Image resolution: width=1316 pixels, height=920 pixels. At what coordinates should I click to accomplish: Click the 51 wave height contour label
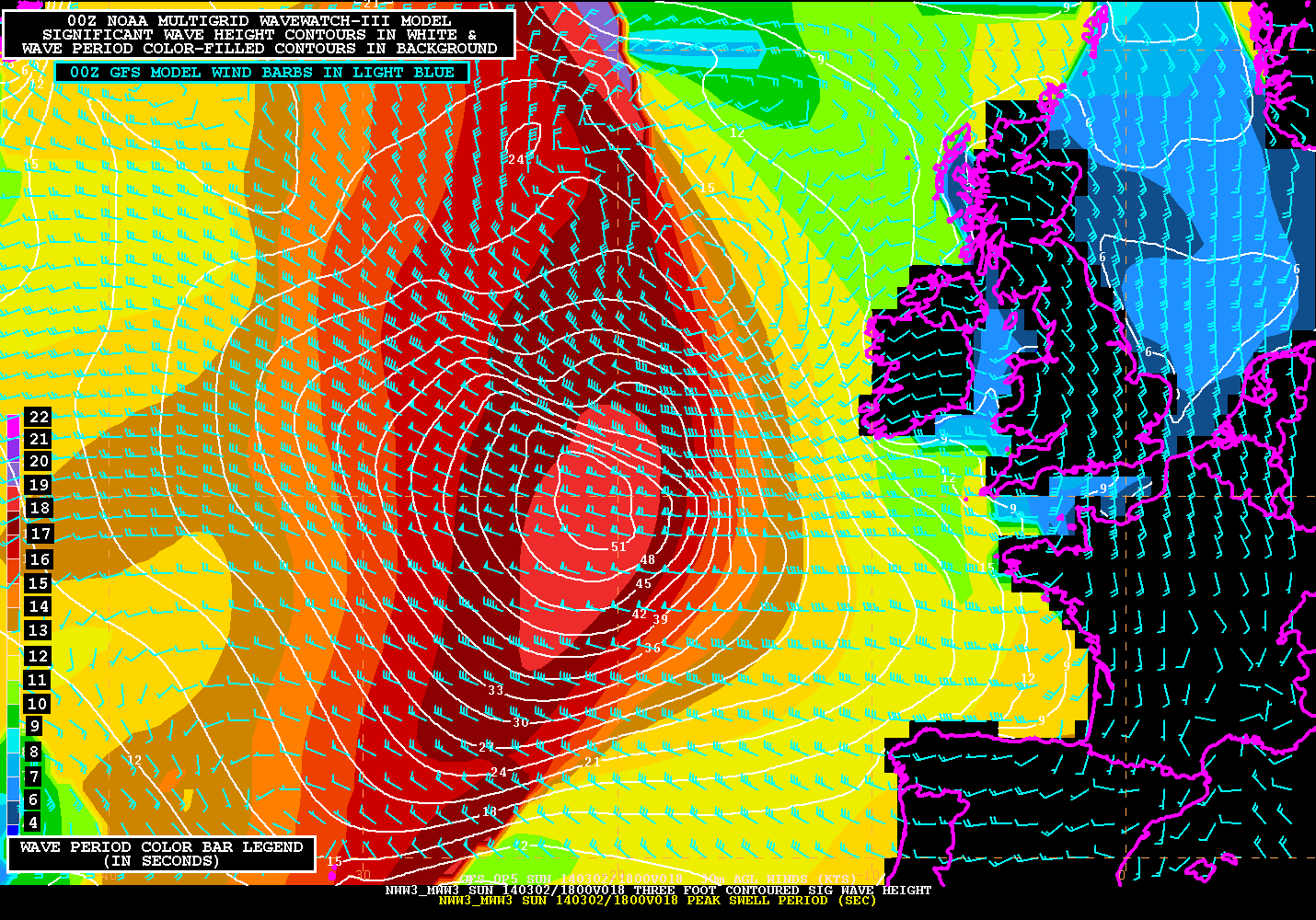[618, 546]
